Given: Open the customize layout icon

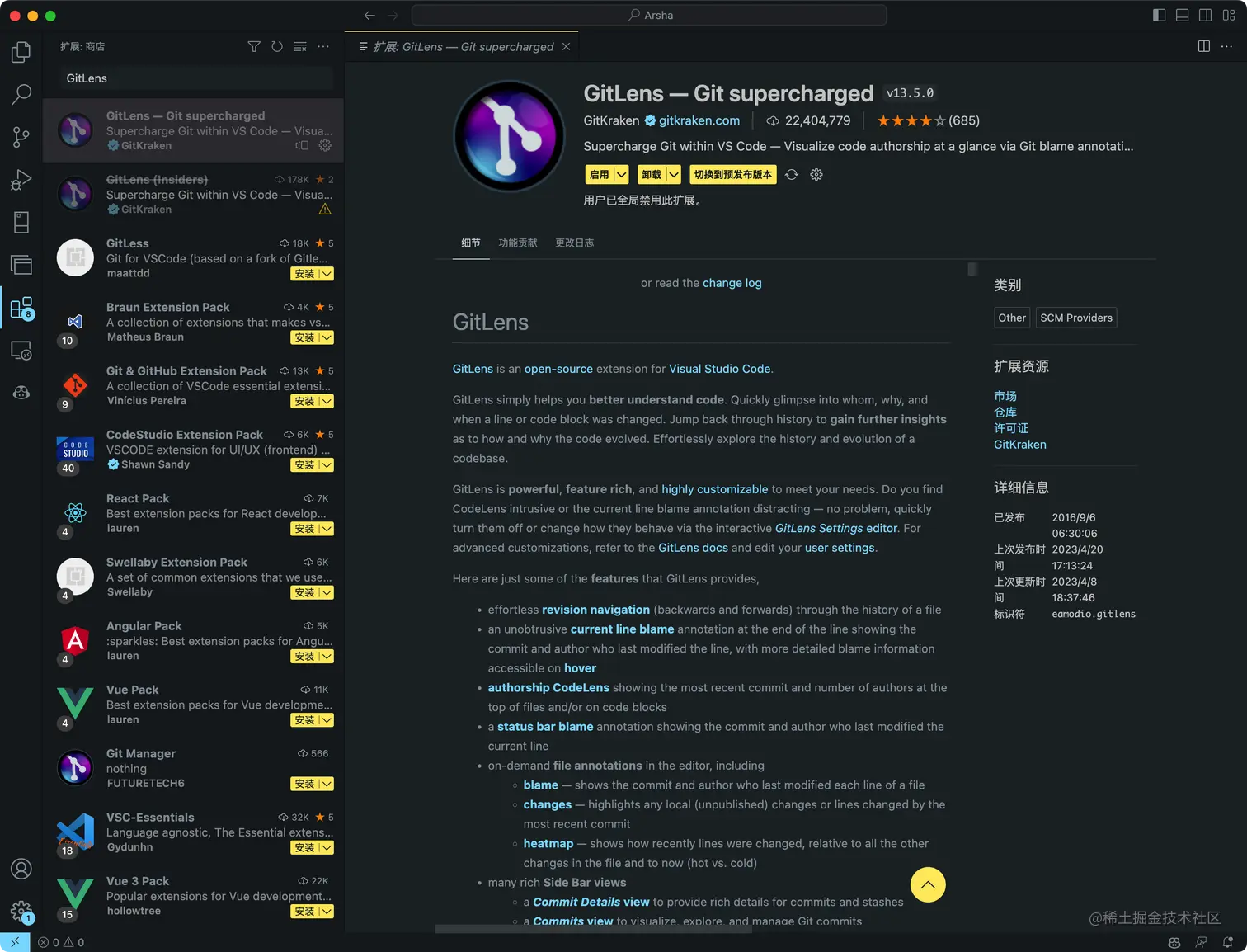Looking at the screenshot, I should [1229, 15].
